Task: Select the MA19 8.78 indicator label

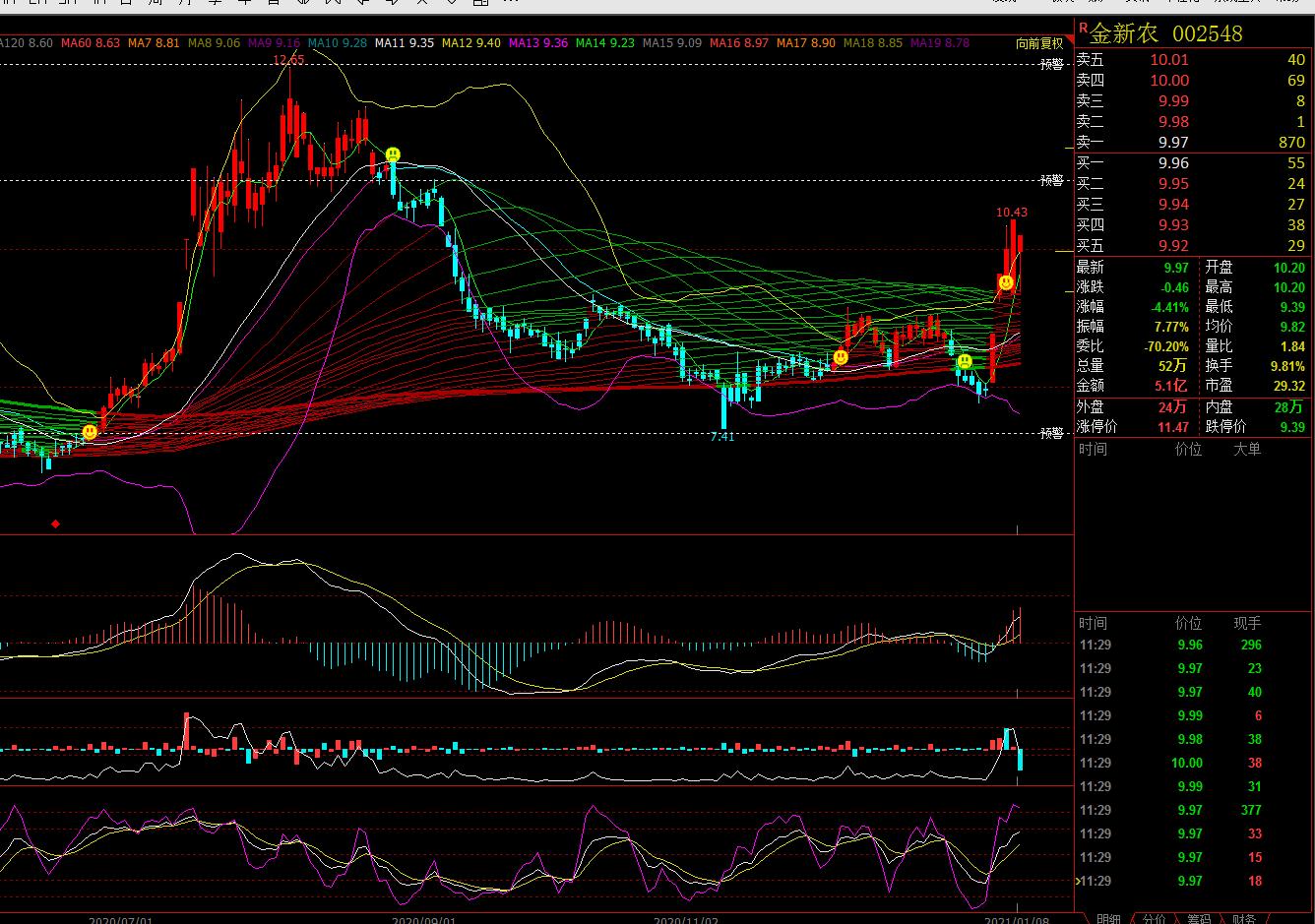Action: coord(940,43)
